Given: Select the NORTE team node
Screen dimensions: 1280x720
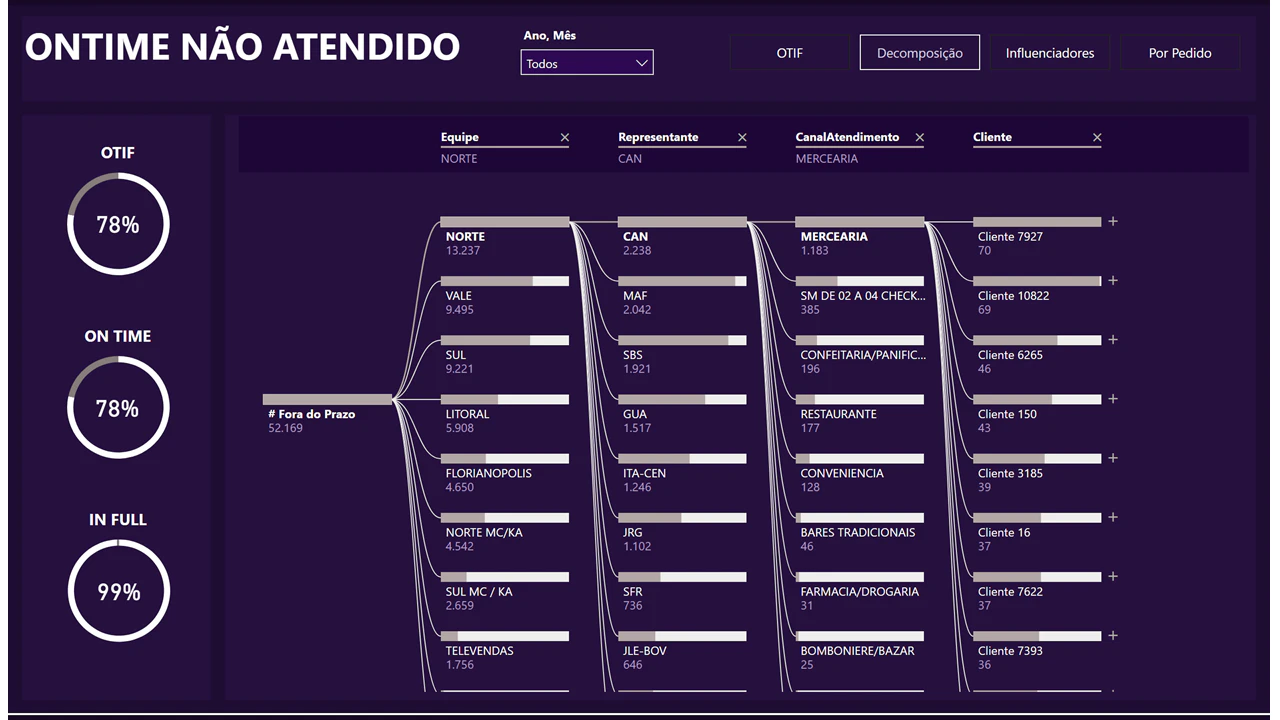Looking at the screenshot, I should pos(505,236).
